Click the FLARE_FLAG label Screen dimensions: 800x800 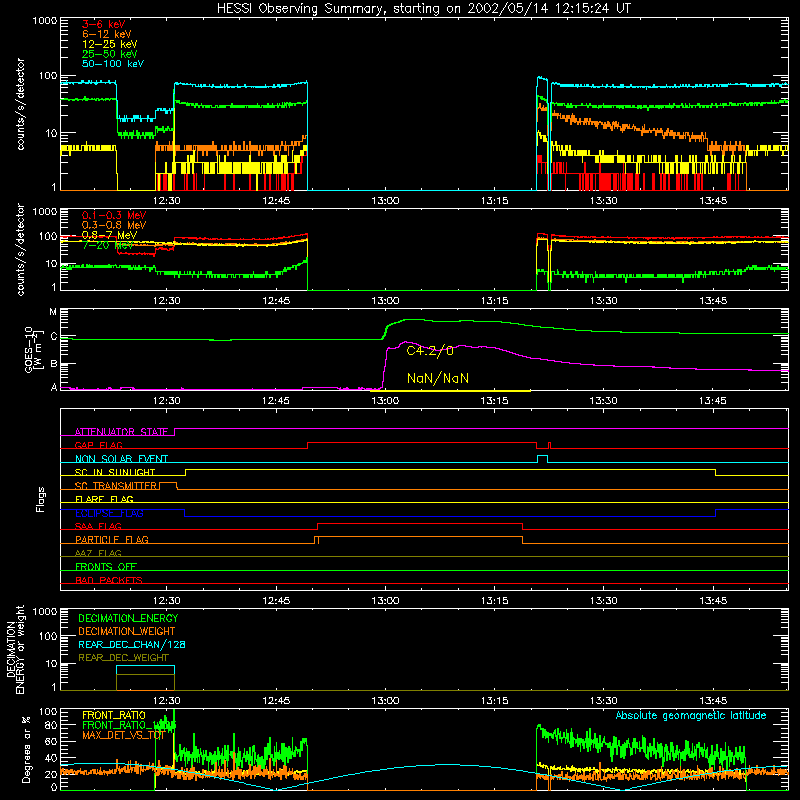tap(104, 499)
